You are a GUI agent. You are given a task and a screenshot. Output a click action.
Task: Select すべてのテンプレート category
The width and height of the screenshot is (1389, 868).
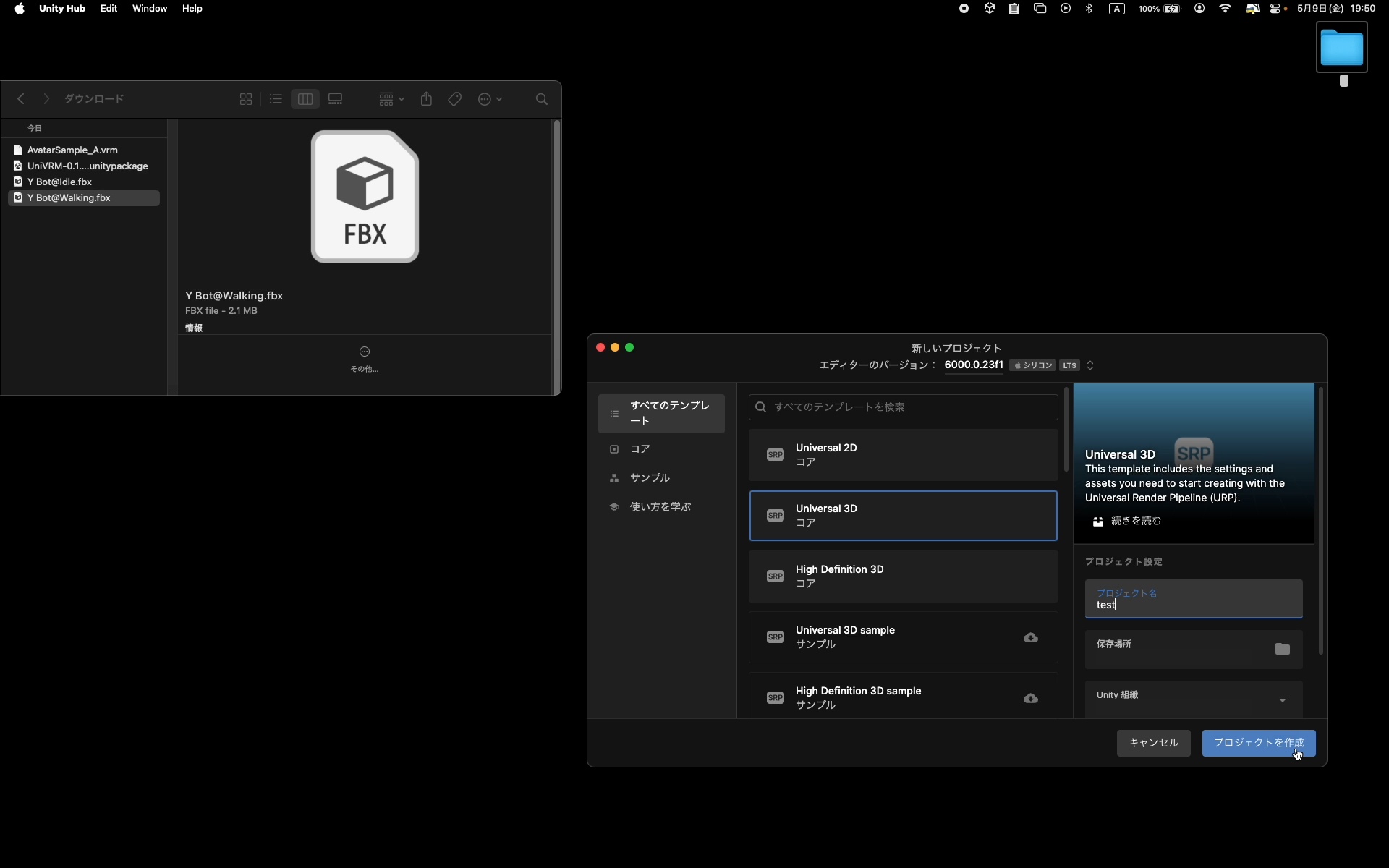tap(661, 414)
